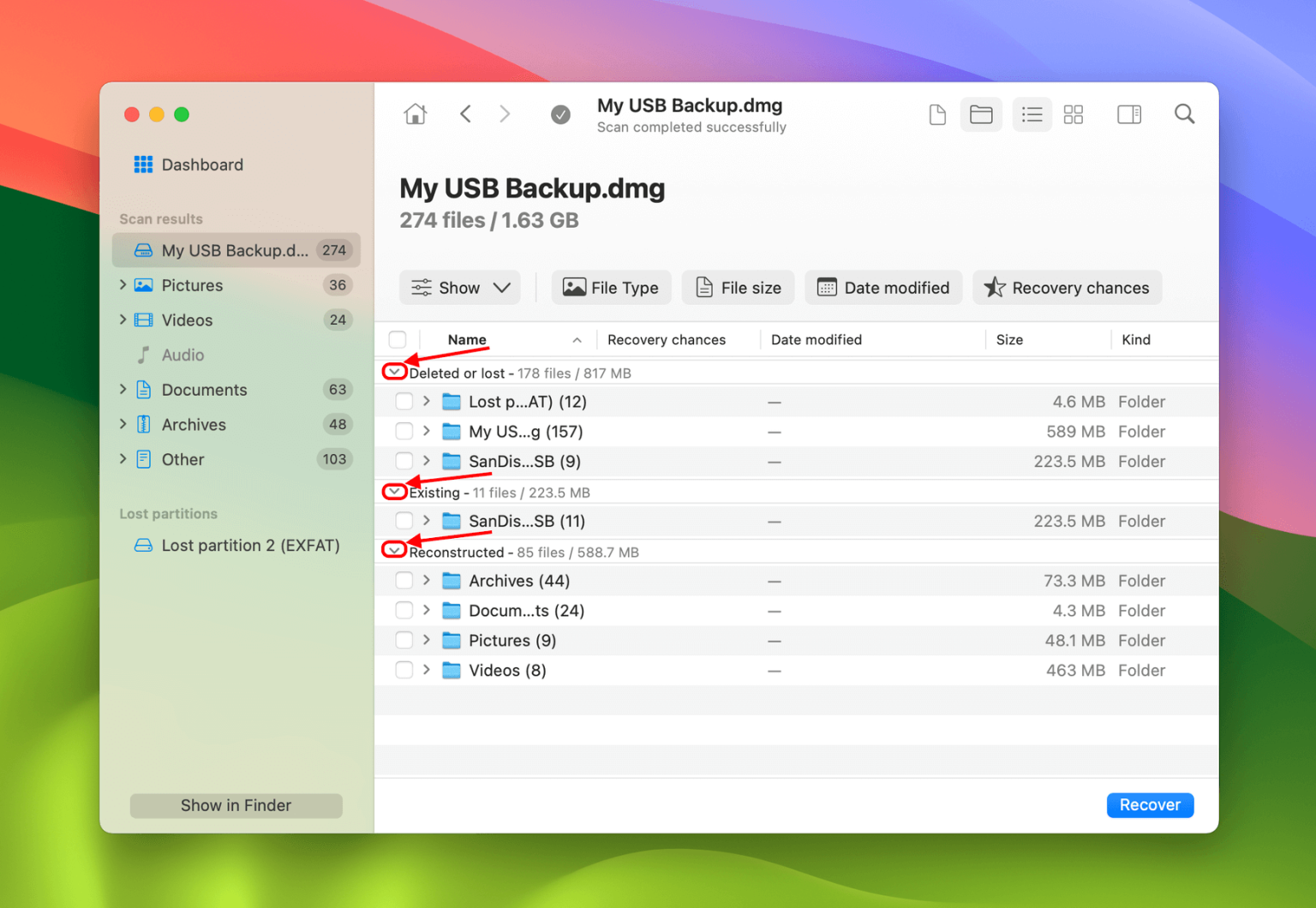Collapse the Deleted or lost section
Screen dimensions: 1316x908
[394, 372]
